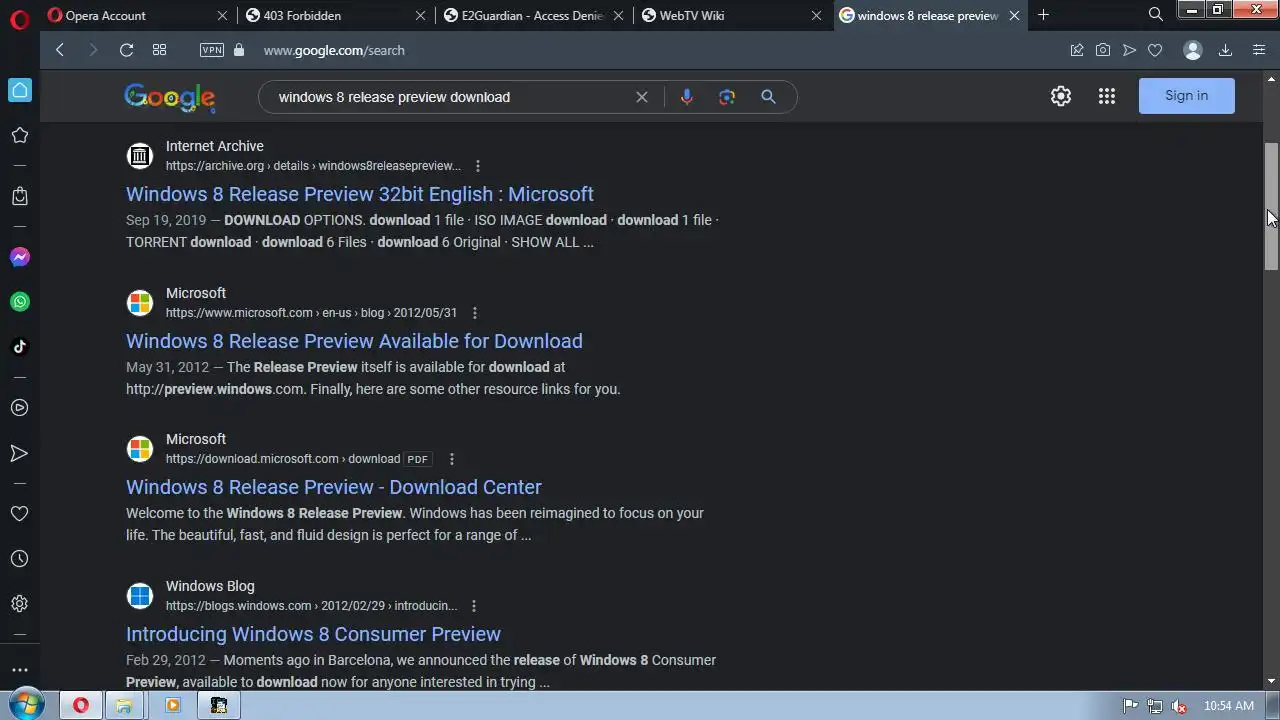The height and width of the screenshot is (720, 1280).
Task: Click the Google Sign in button
Action: click(1186, 96)
